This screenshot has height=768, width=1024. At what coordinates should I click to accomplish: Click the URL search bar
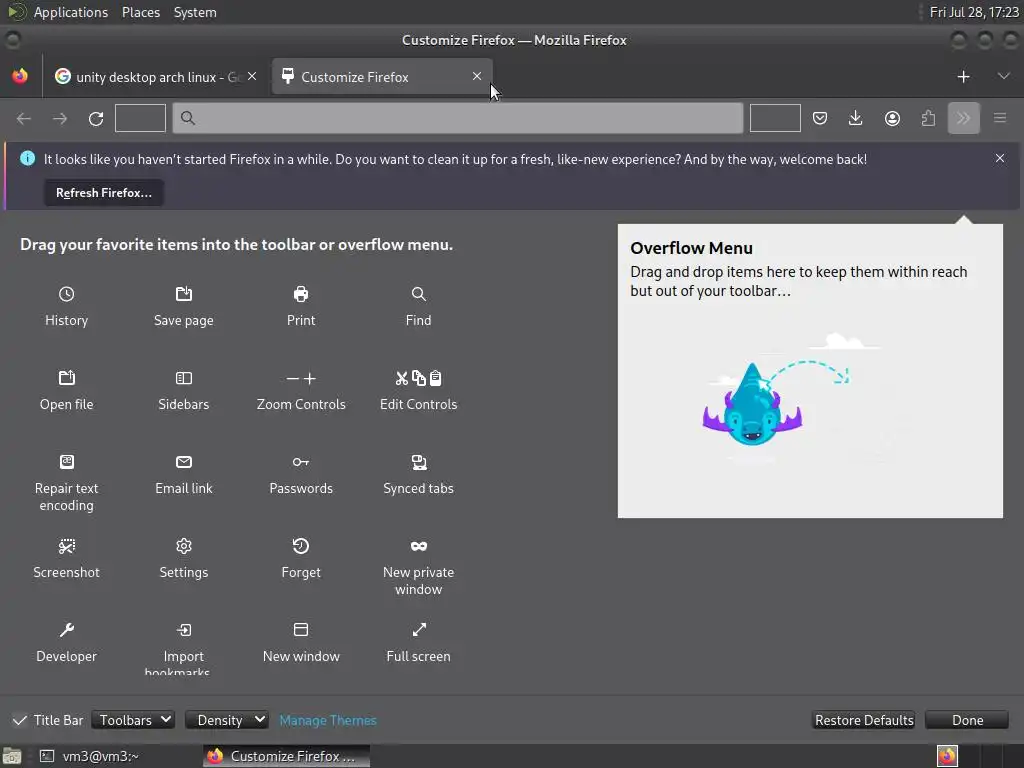(x=458, y=118)
